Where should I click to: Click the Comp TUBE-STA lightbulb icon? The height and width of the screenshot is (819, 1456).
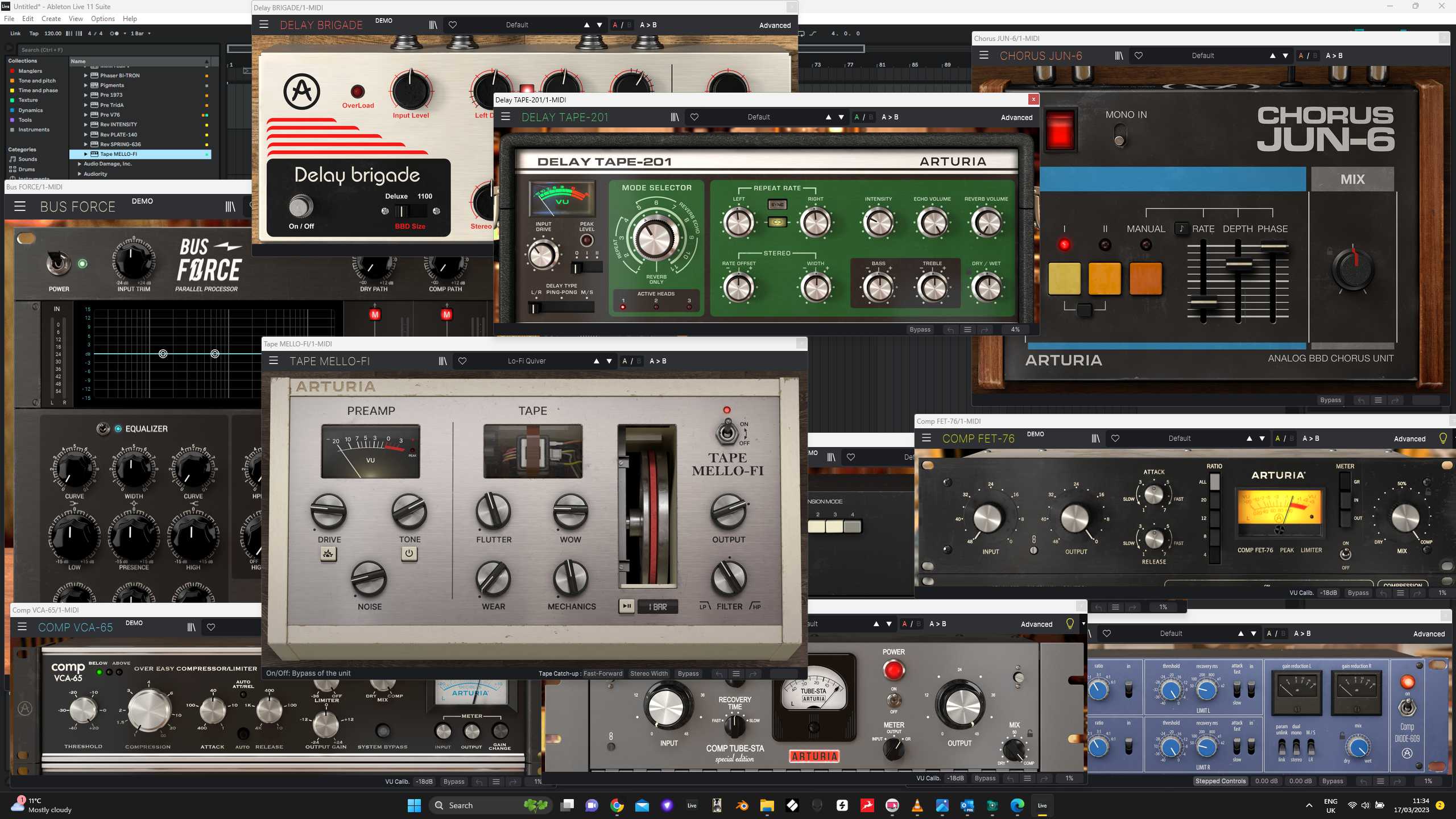pos(1070,623)
